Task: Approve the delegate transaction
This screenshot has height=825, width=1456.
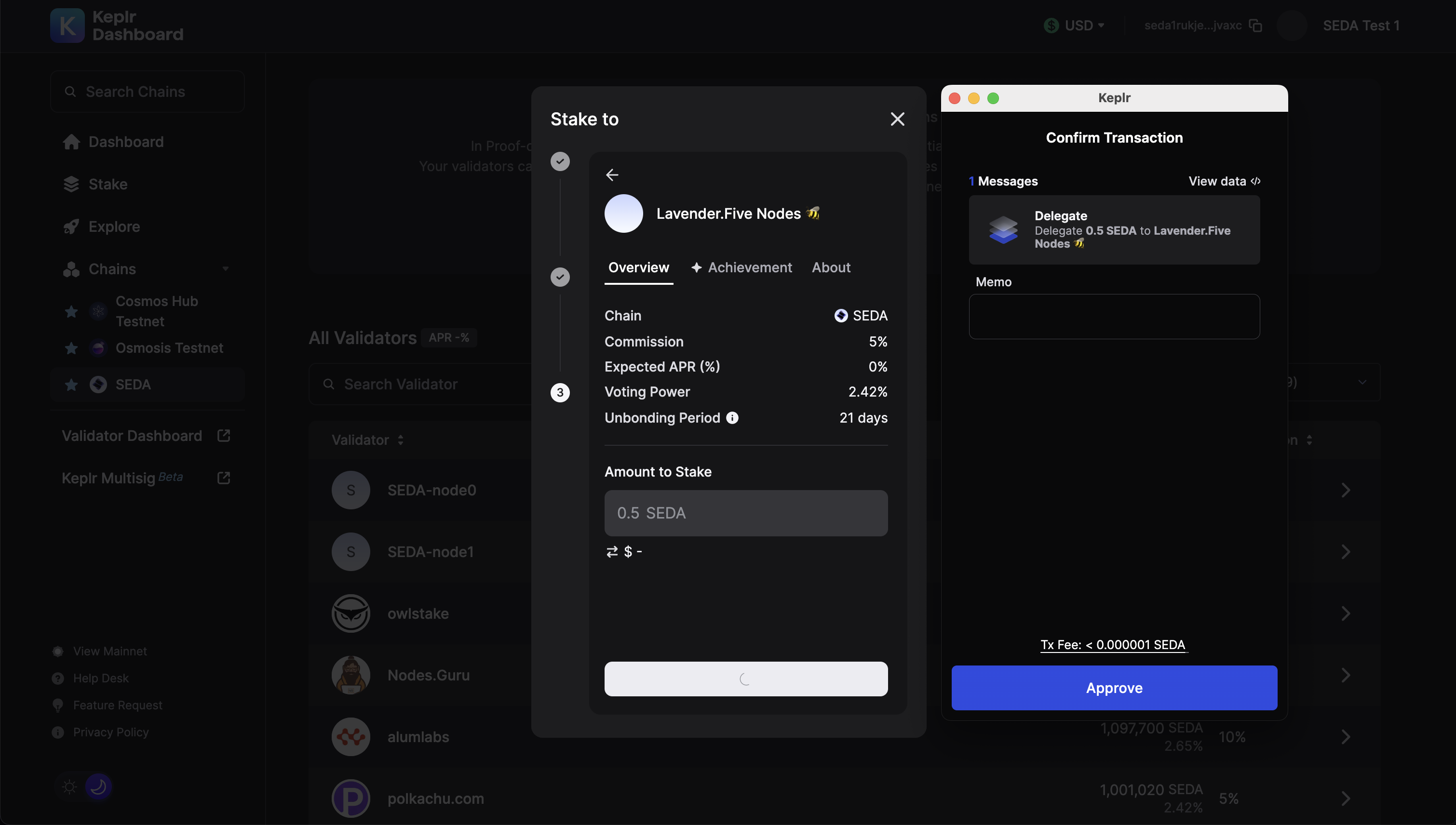Action: [1114, 687]
